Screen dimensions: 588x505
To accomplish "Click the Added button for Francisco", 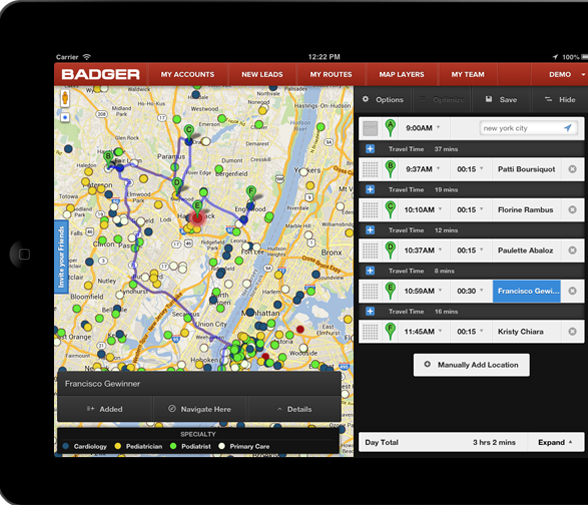I will pos(105,409).
